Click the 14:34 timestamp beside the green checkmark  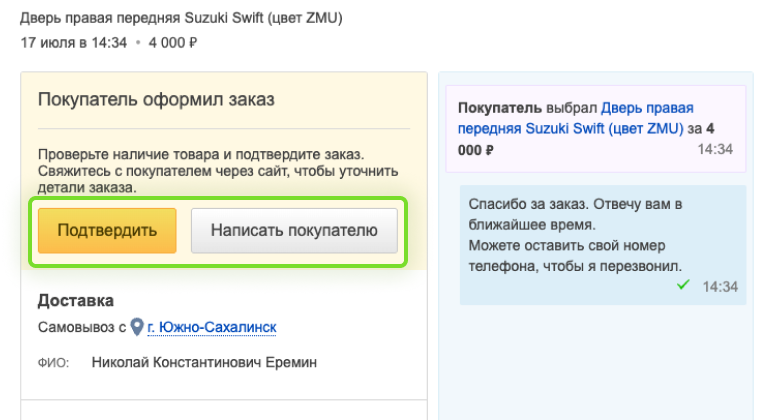(x=720, y=286)
